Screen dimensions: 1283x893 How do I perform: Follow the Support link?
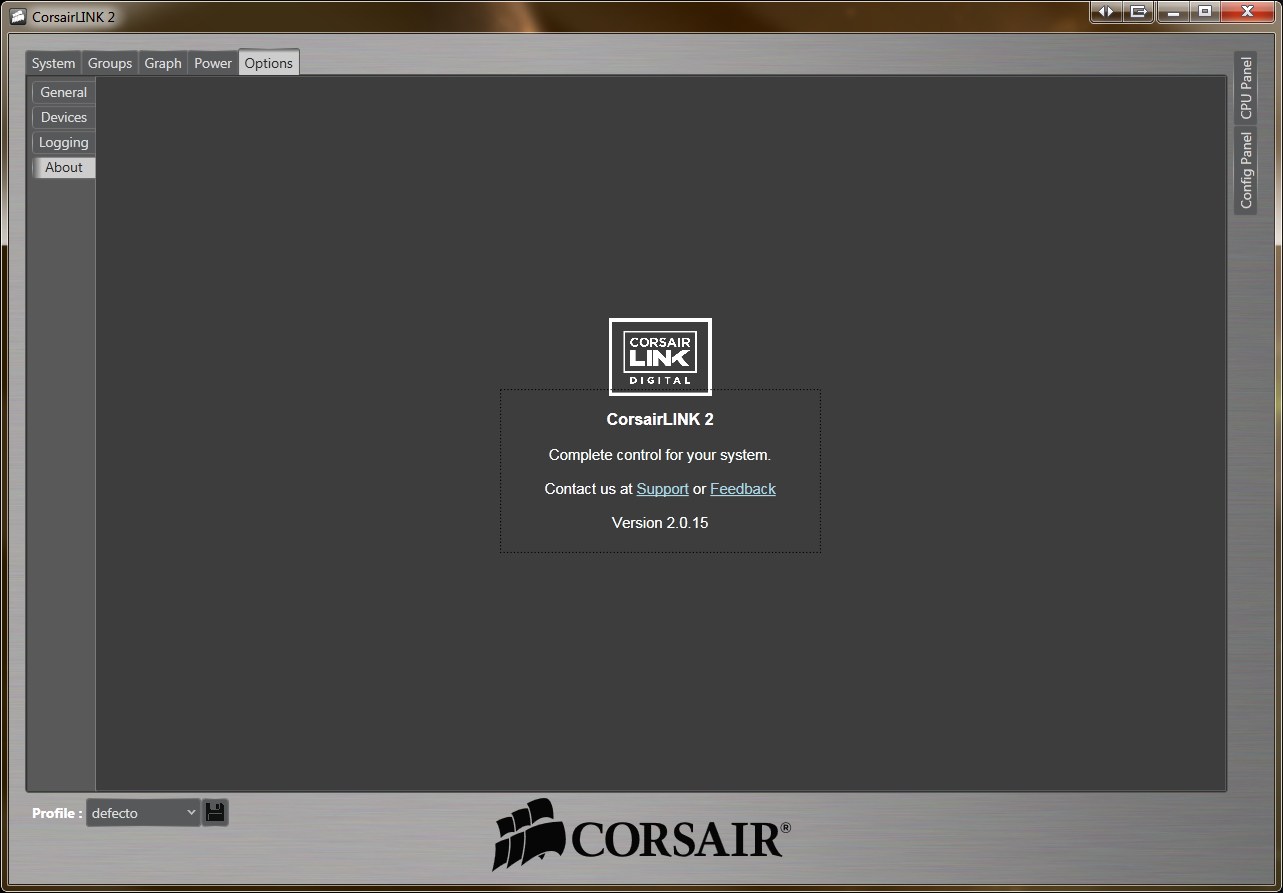point(662,489)
